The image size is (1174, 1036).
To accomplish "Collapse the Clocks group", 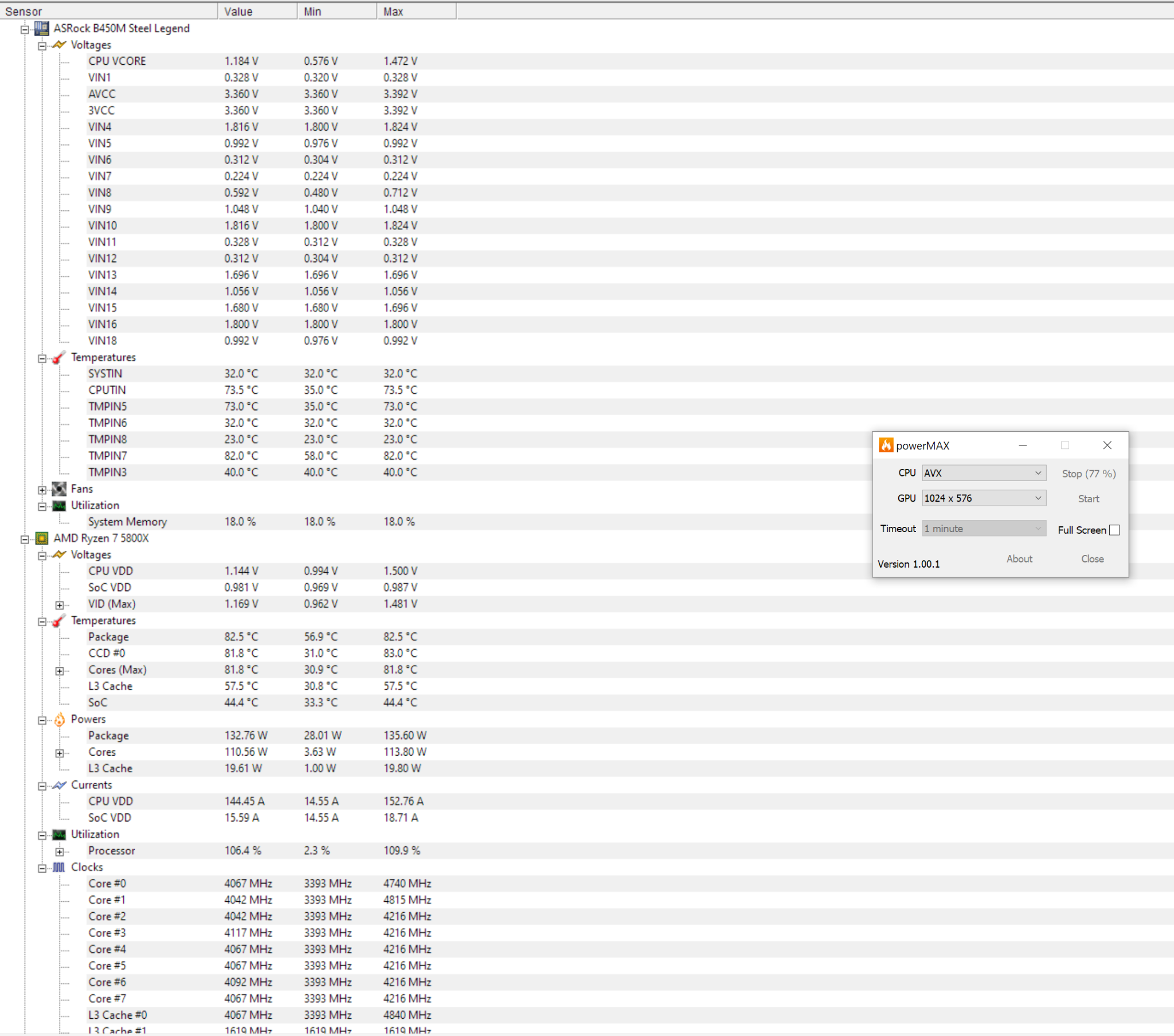I will pos(42,869).
